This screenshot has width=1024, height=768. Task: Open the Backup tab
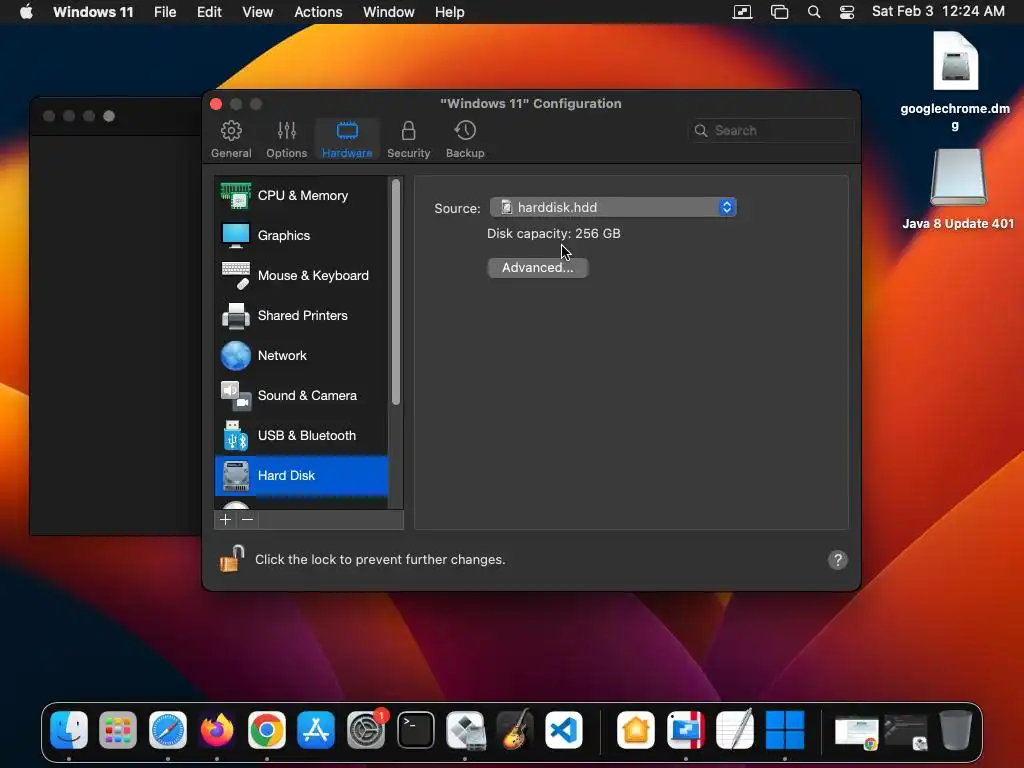[x=465, y=139]
